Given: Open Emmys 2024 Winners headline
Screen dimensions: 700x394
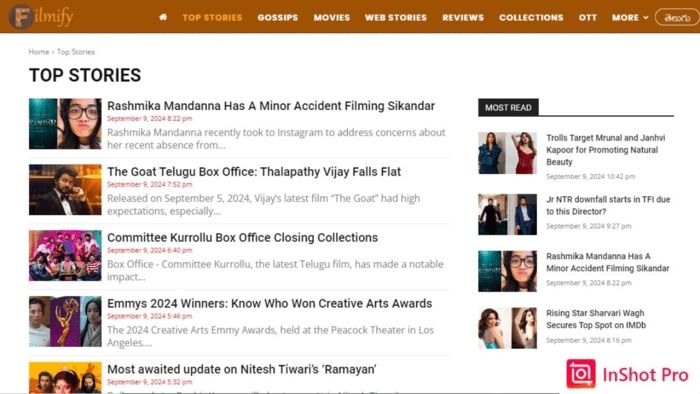Looking at the screenshot, I should [x=270, y=303].
